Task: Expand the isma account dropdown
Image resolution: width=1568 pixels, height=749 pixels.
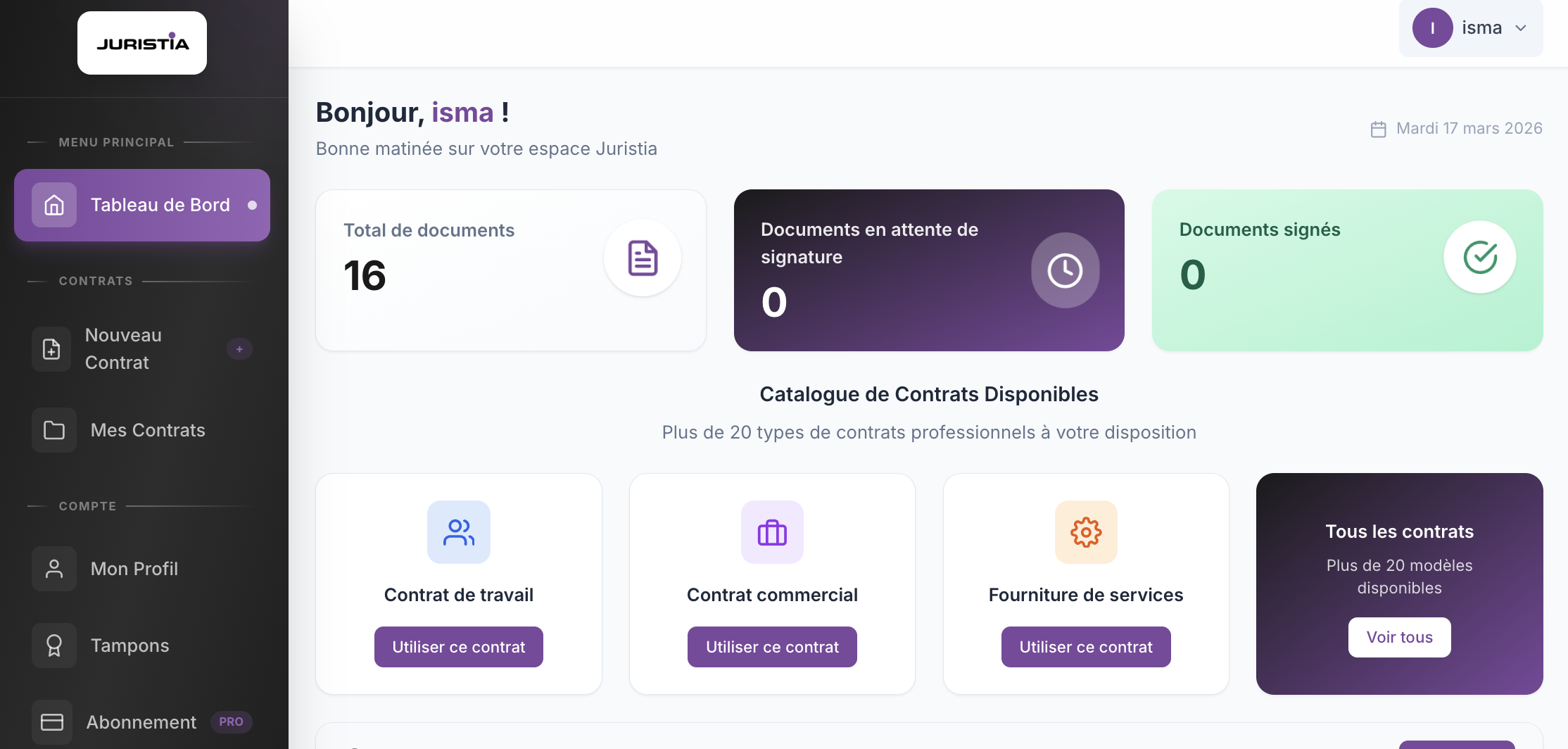Action: point(1522,28)
